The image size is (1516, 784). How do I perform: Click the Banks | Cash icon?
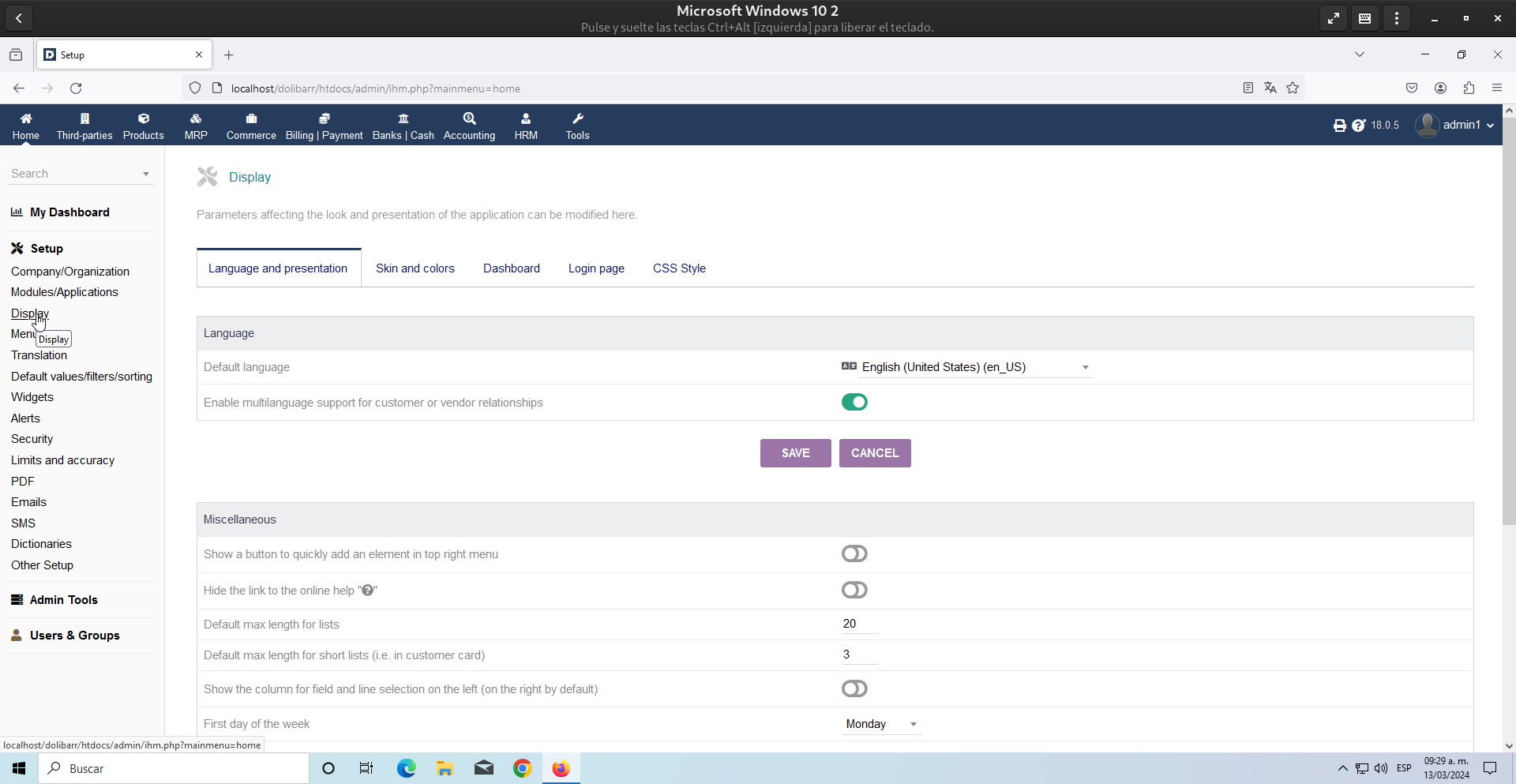click(403, 118)
